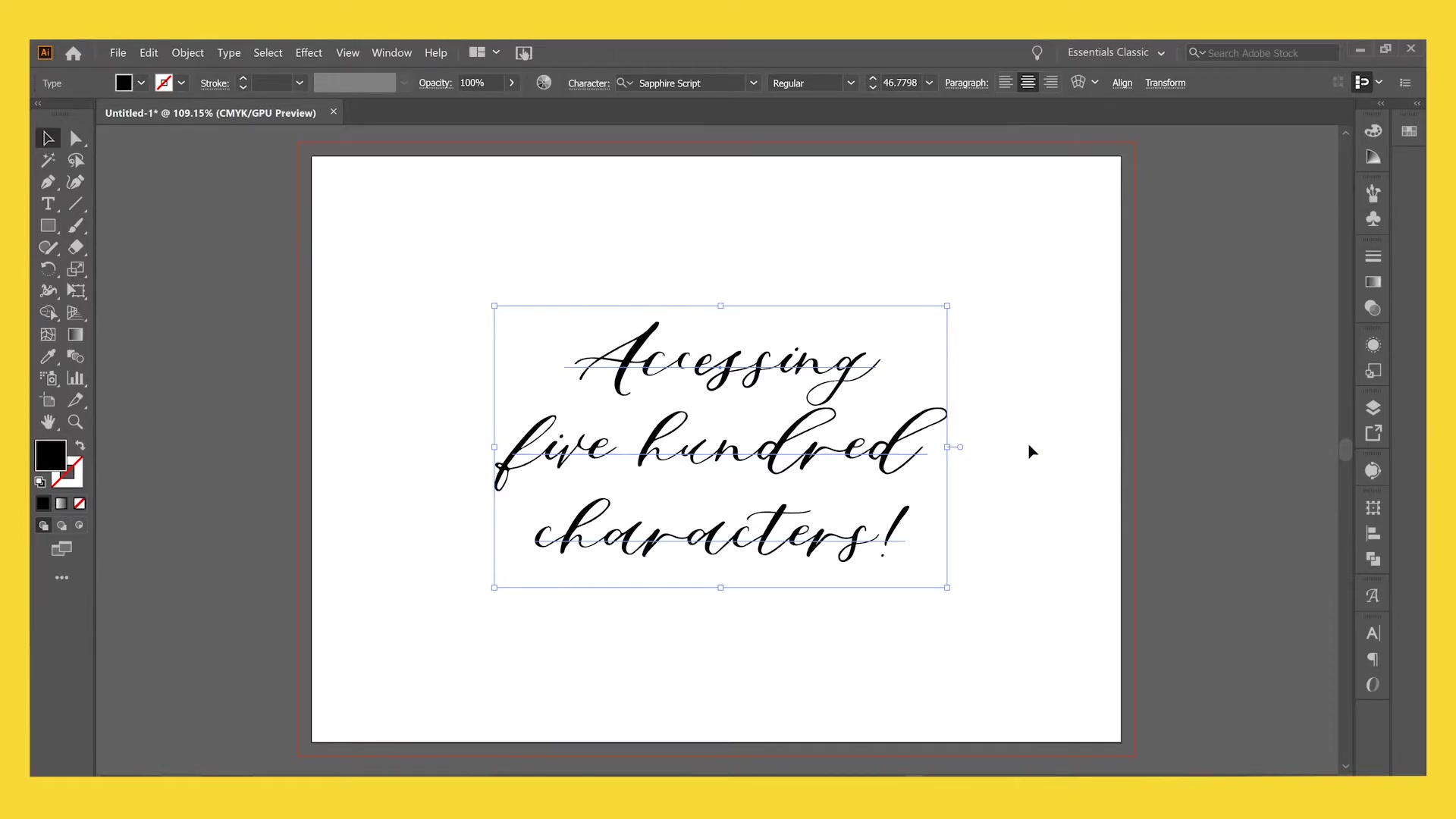Select the Eyedropper tool
The image size is (1456, 819).
tap(49, 357)
